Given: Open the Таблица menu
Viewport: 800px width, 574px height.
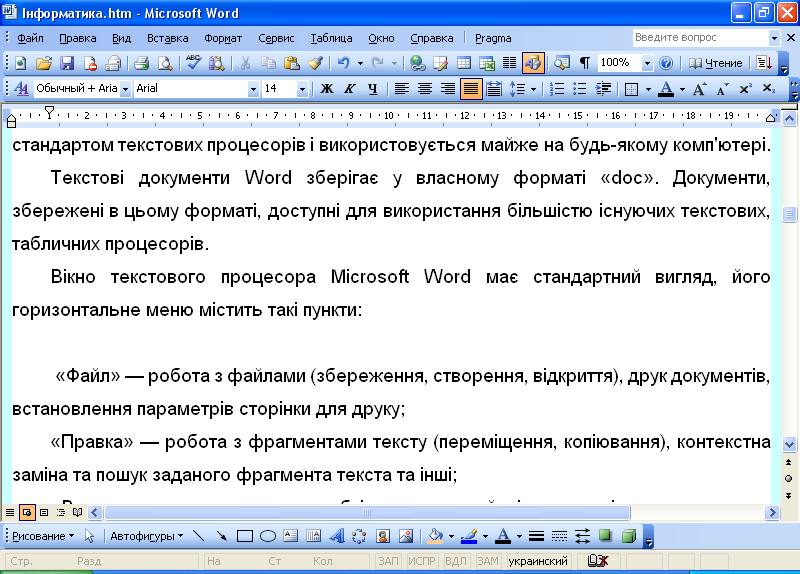Looking at the screenshot, I should pyautogui.click(x=331, y=38).
